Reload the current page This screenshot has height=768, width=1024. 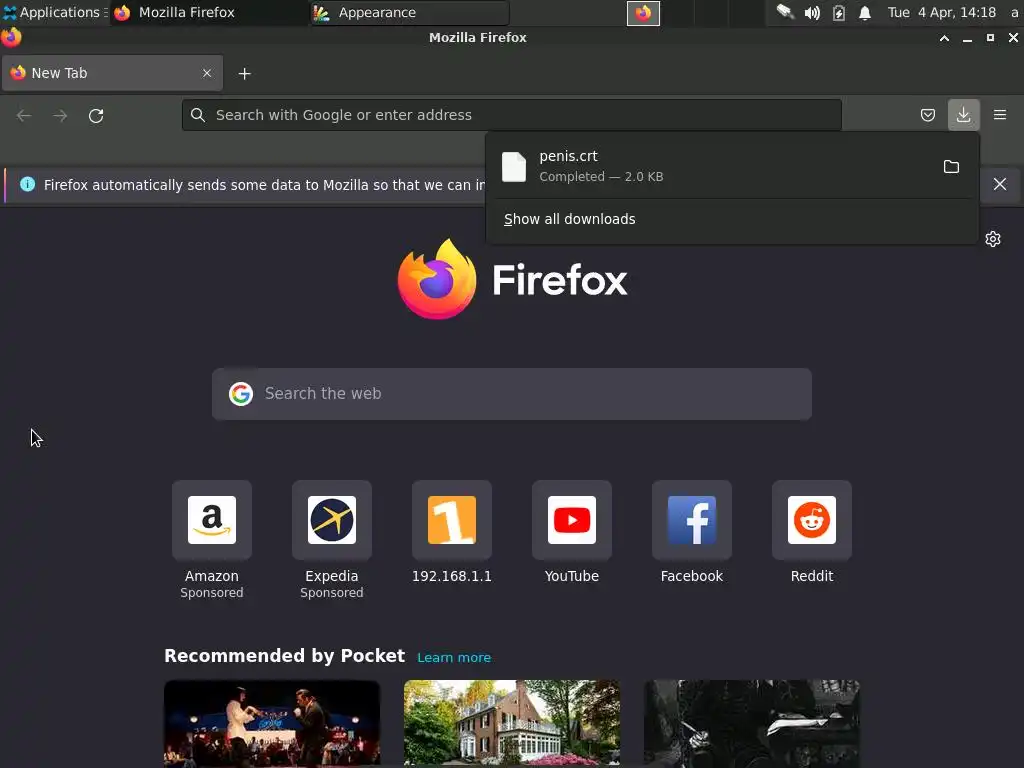[96, 116]
